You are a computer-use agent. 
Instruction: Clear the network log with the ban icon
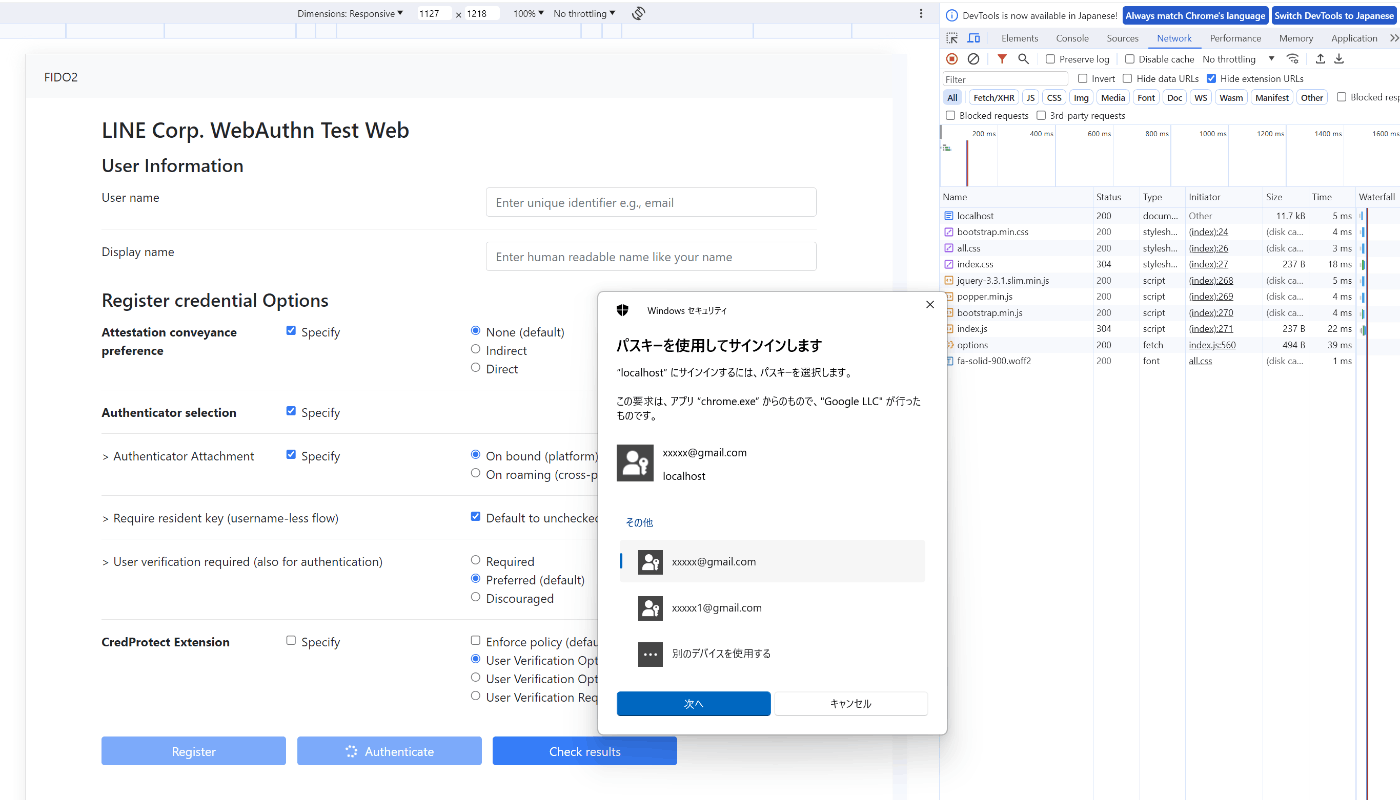point(973,59)
